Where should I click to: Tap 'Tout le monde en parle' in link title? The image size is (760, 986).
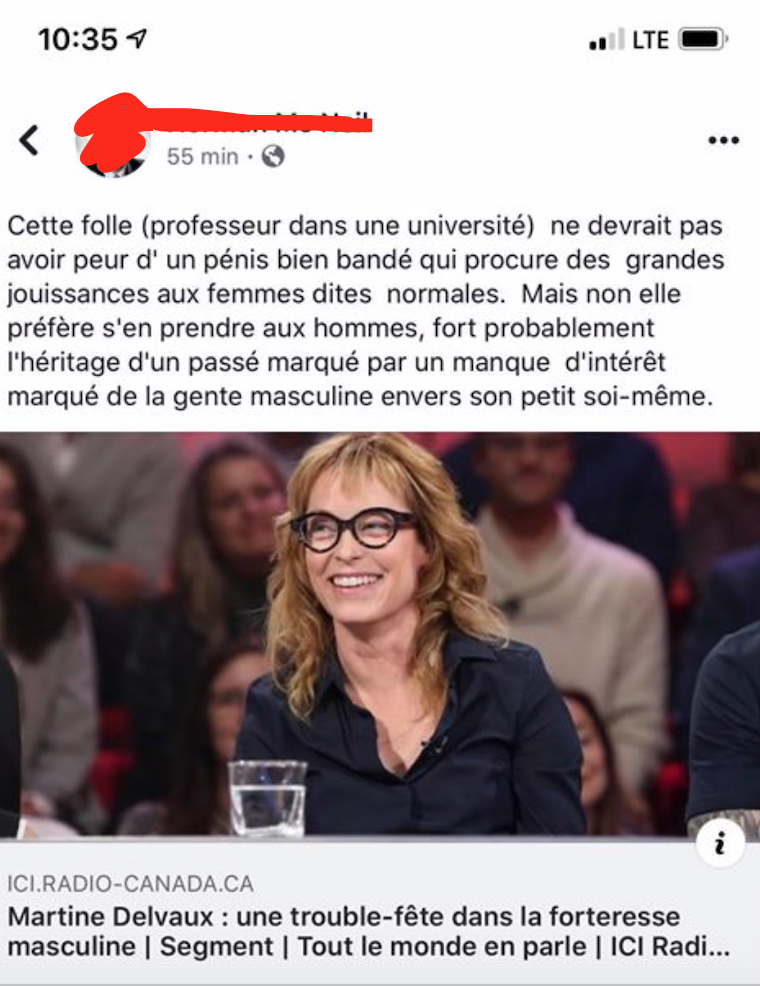441,946
